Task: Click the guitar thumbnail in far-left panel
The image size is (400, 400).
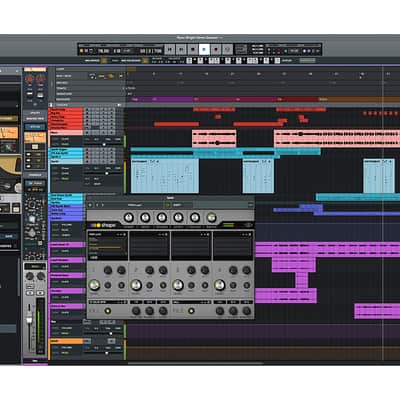Action: (9, 165)
